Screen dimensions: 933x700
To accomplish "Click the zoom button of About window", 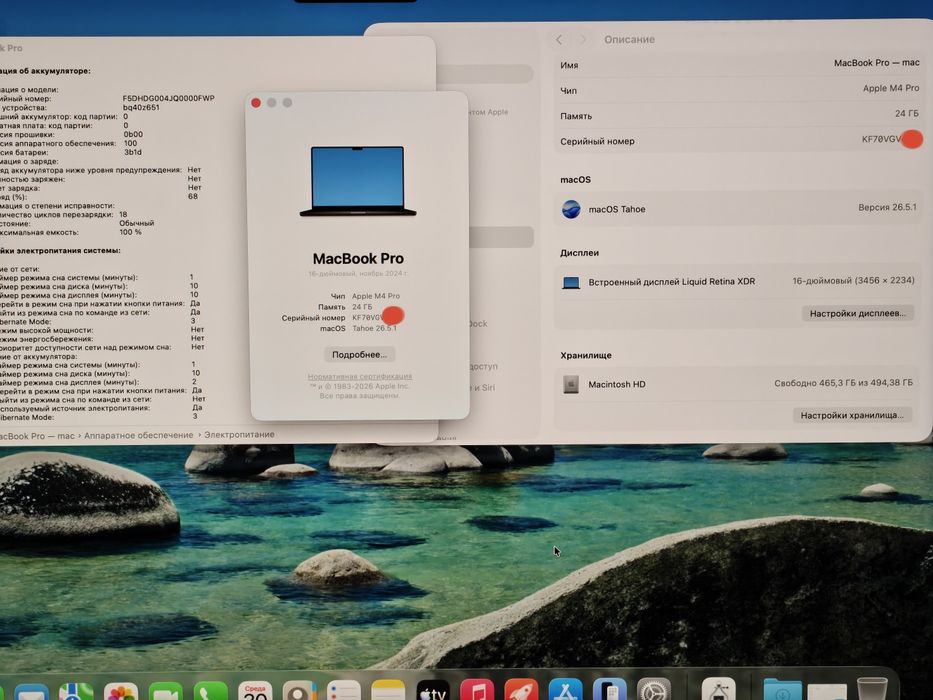I will coord(287,103).
